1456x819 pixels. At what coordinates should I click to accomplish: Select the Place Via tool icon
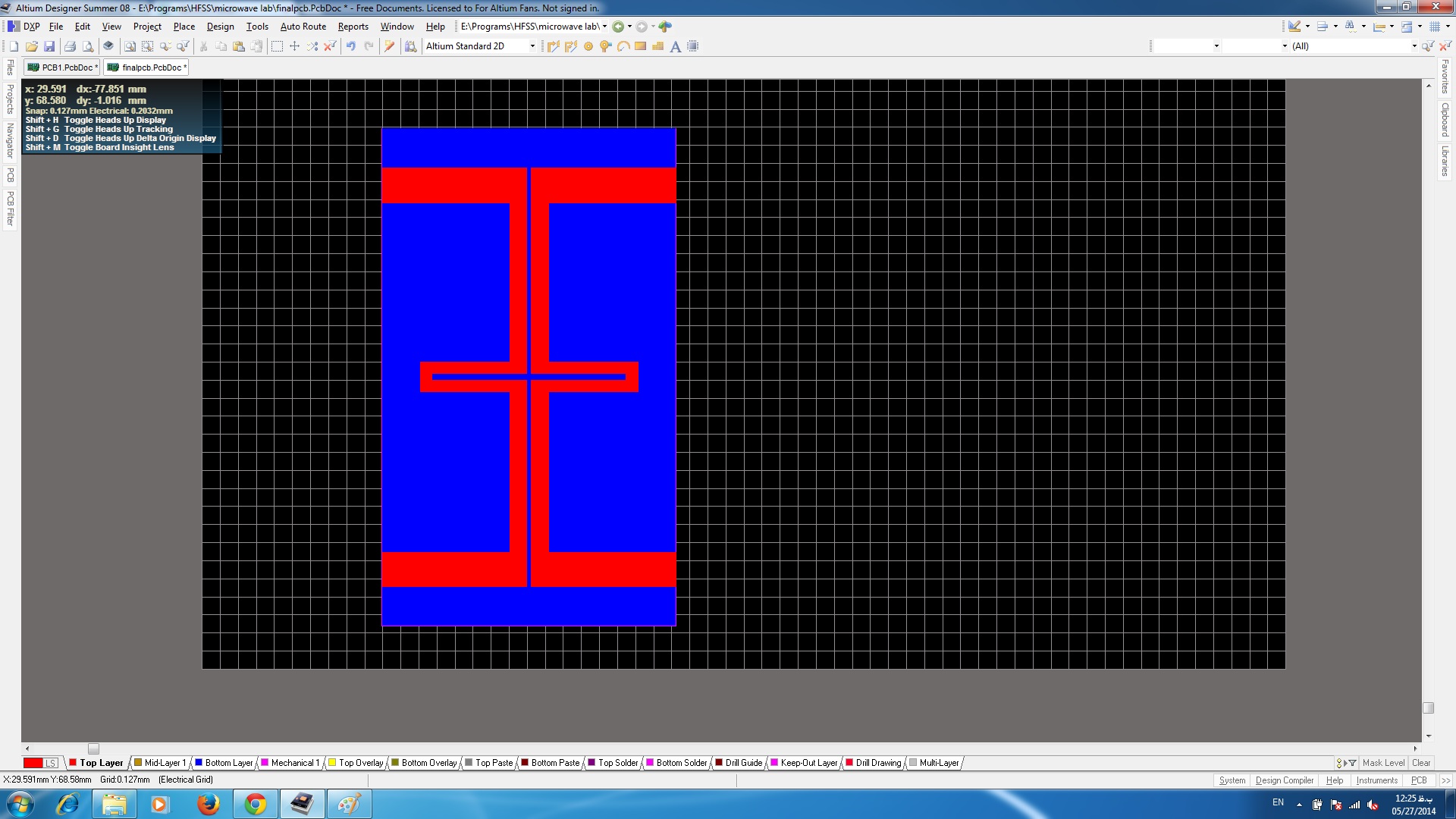605,46
